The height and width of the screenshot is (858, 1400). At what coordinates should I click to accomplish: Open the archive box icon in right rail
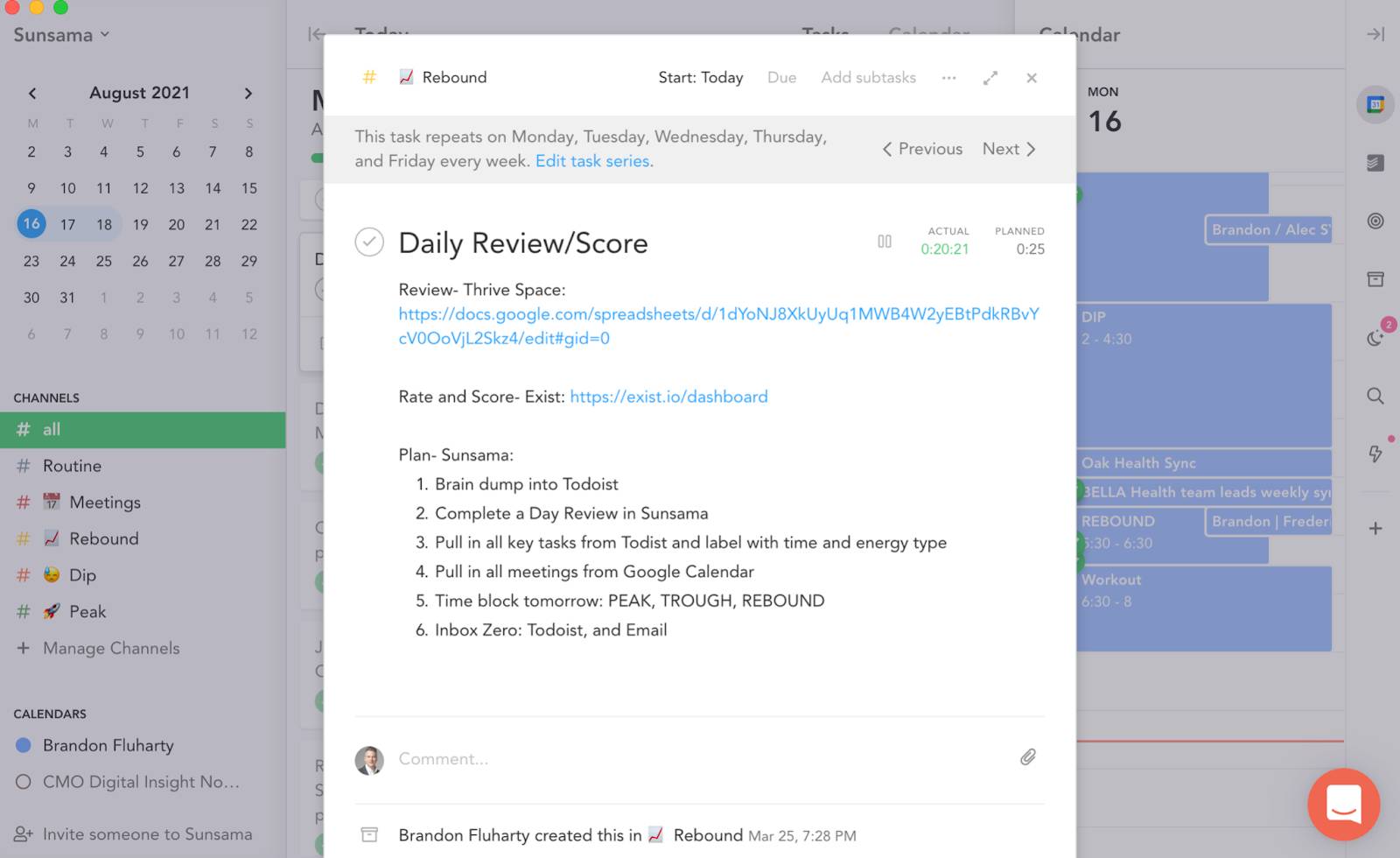[x=1375, y=279]
